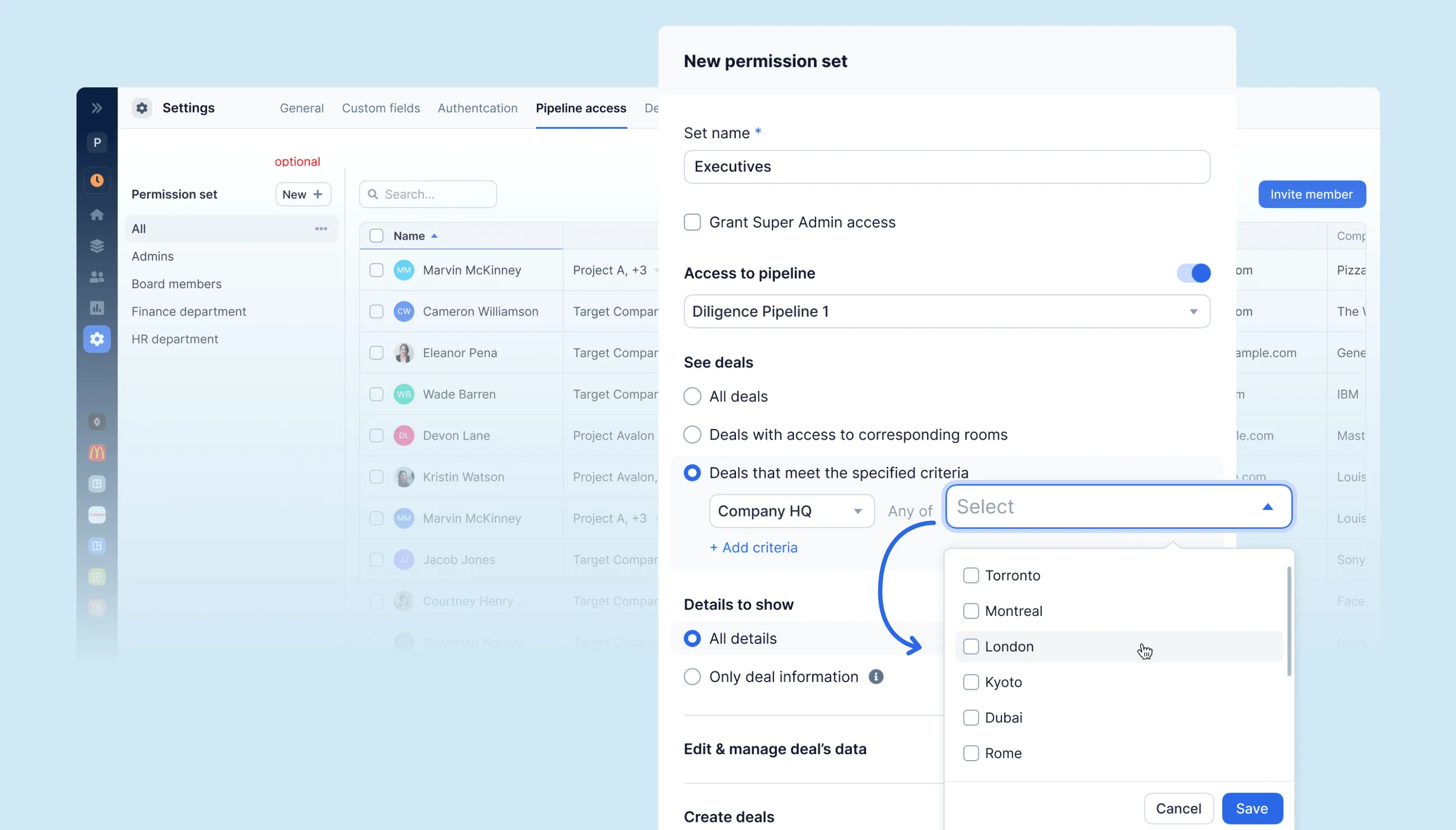Viewport: 1456px width, 830px height.
Task: Open the bar chart reports icon
Action: [97, 308]
